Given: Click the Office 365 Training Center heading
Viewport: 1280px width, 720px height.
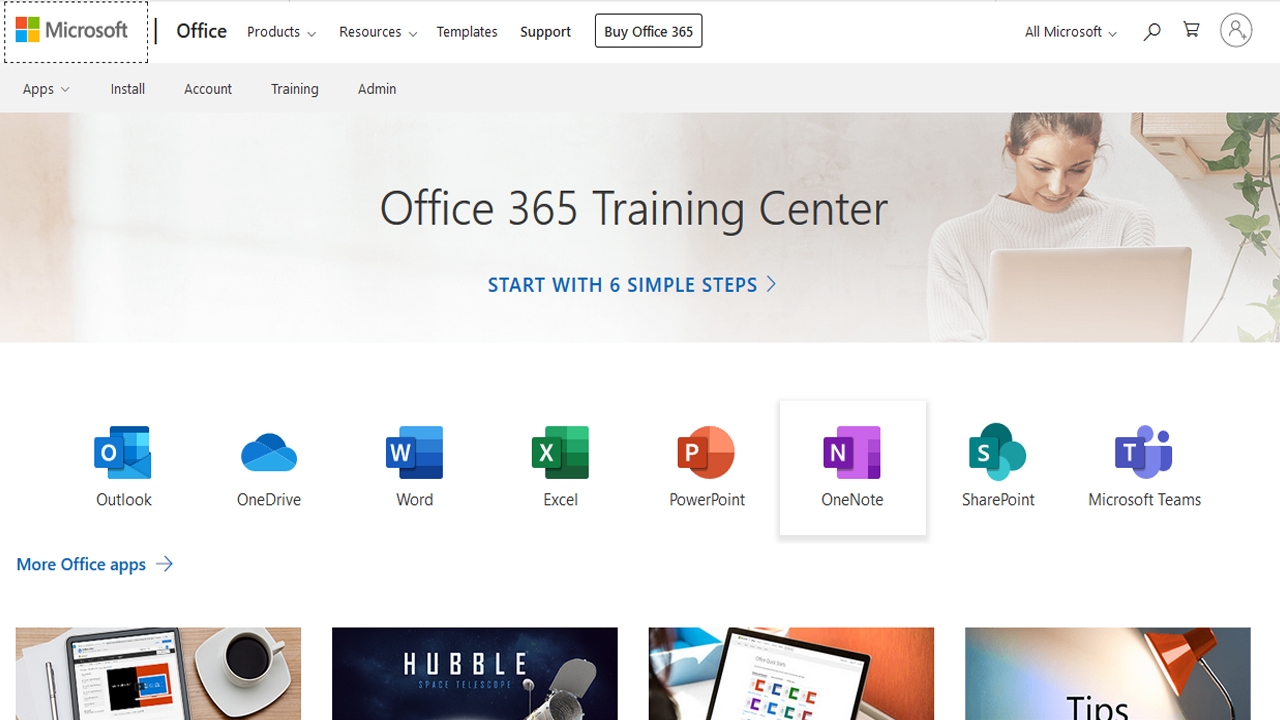Looking at the screenshot, I should click(x=634, y=208).
